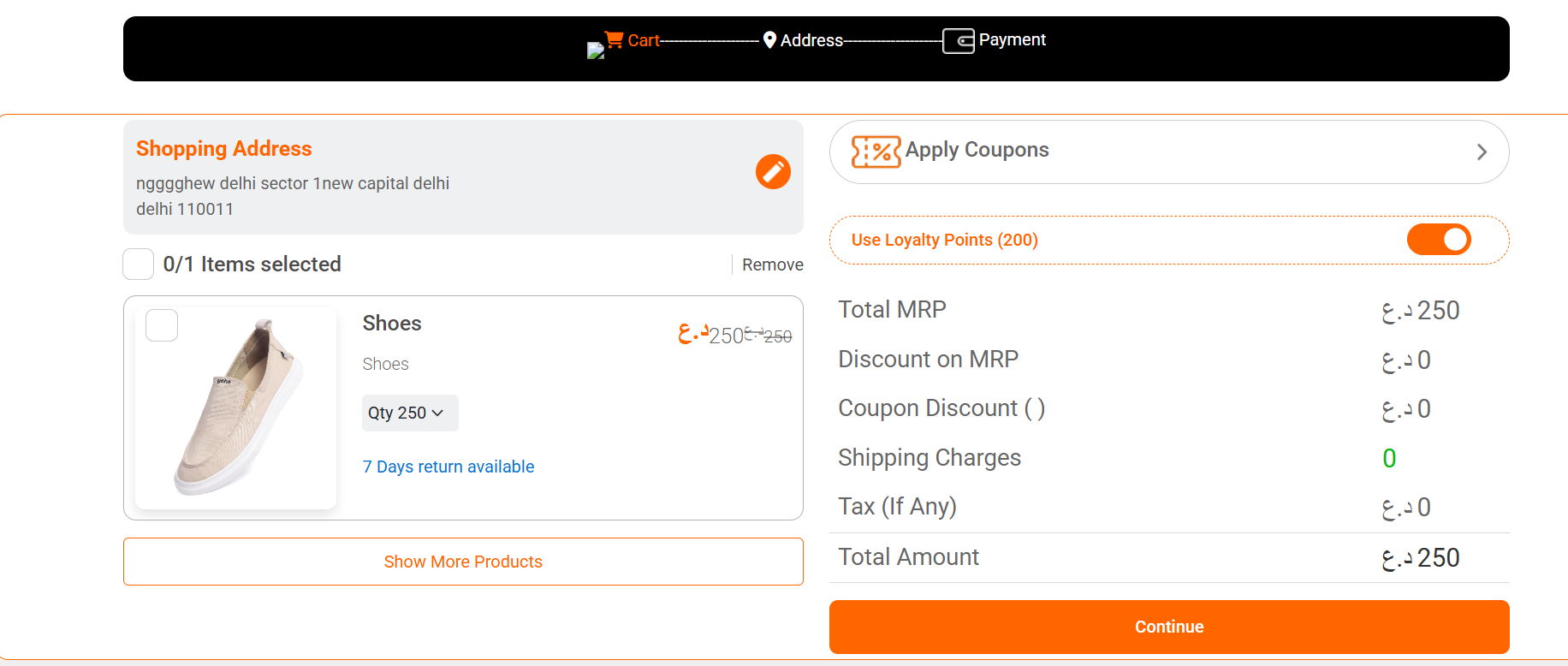Open the 7 Days return available link
The image size is (1568, 666).
point(448,467)
